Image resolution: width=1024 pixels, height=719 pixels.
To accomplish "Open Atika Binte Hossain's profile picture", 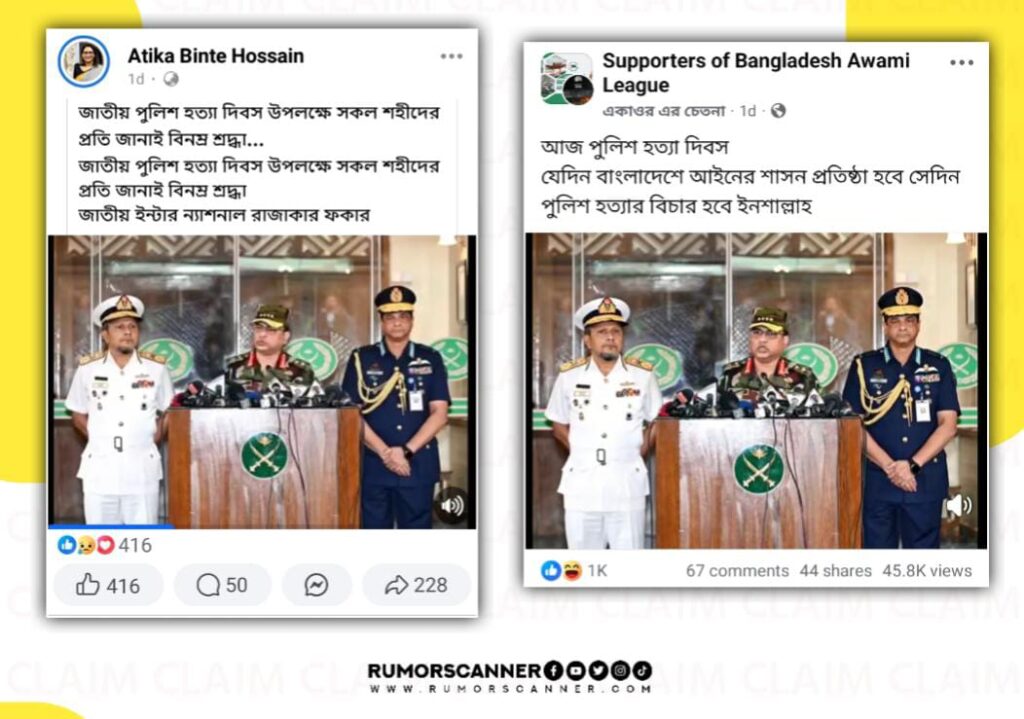I will [84, 62].
